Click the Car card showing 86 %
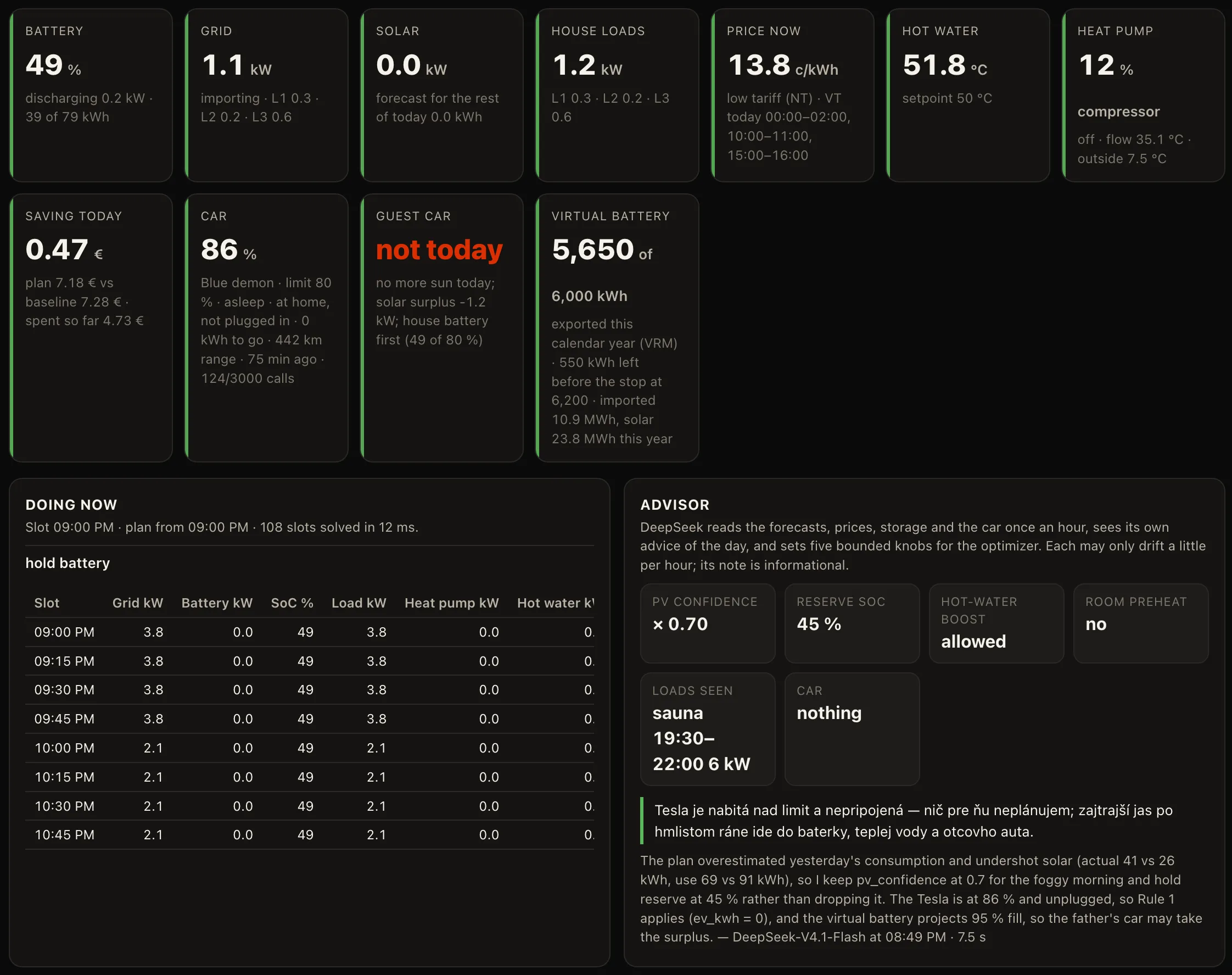Screen dimensions: 1232x975 pos(266,328)
